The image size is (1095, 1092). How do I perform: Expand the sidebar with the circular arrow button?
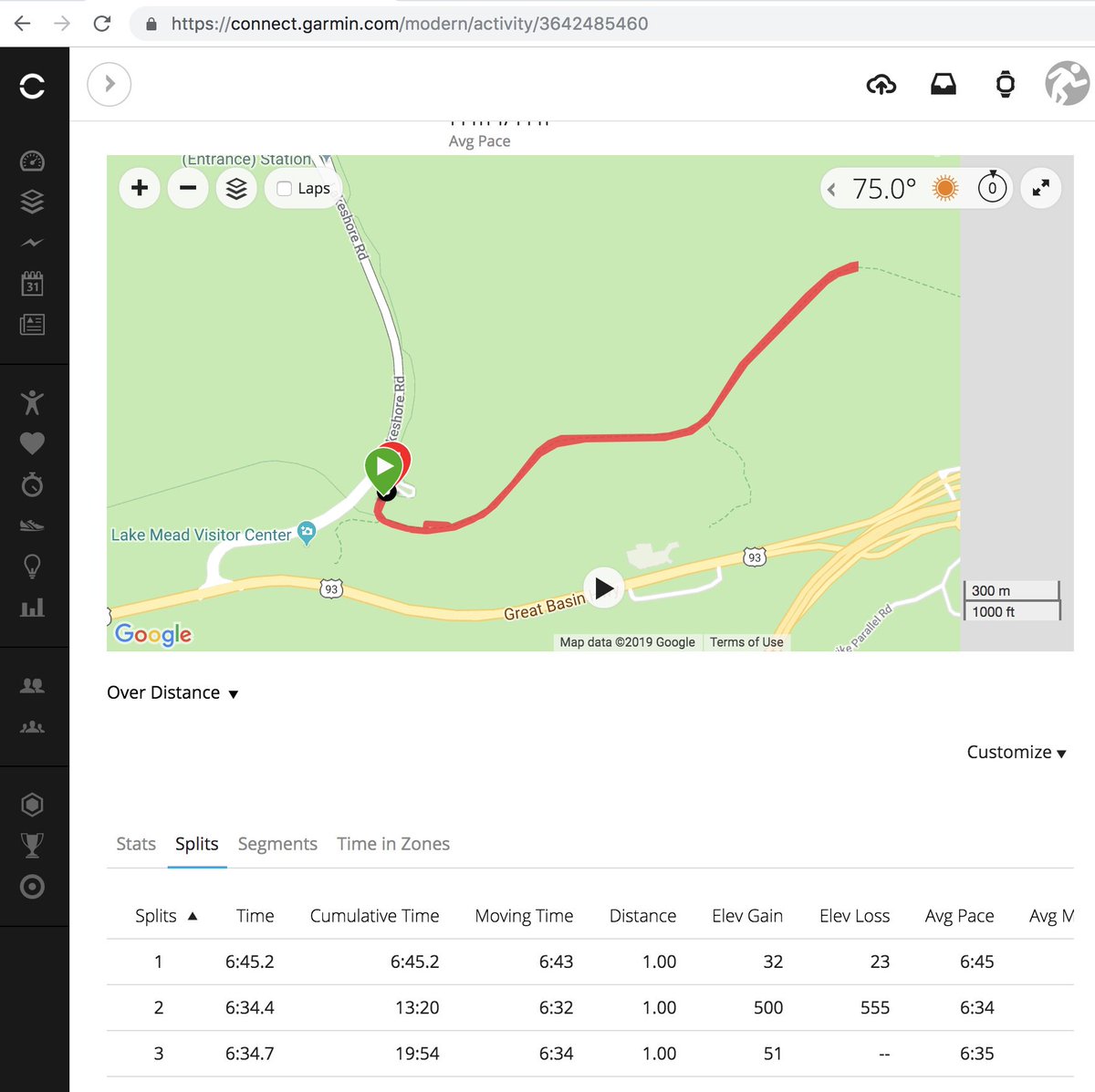[x=109, y=84]
